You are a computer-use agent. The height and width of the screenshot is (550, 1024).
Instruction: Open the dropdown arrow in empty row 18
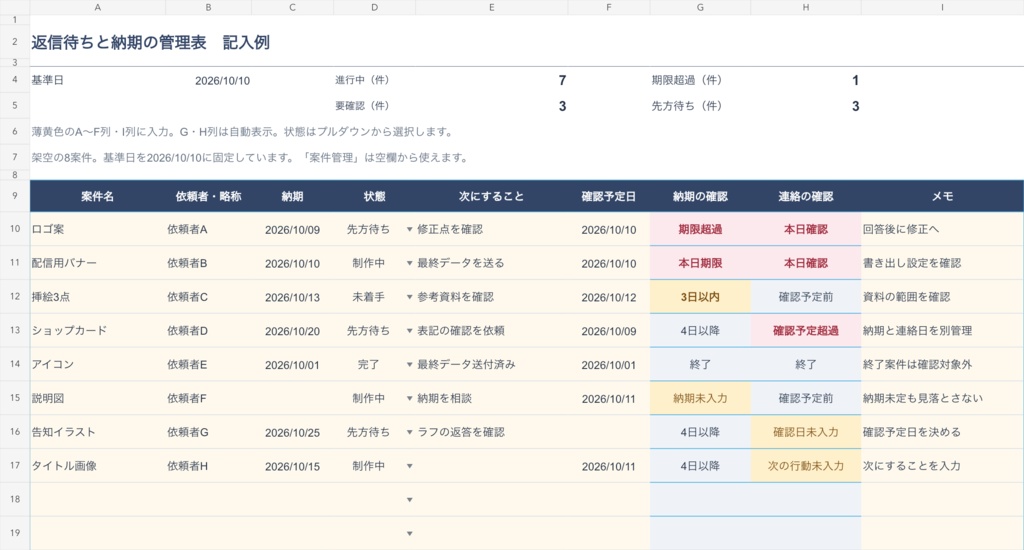point(409,500)
